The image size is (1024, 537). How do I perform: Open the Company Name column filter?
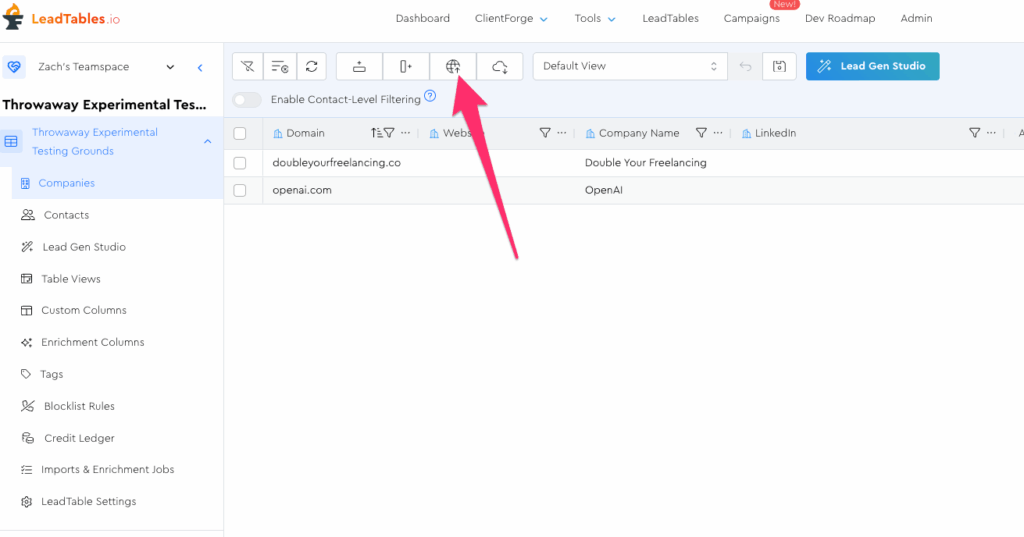(x=701, y=133)
